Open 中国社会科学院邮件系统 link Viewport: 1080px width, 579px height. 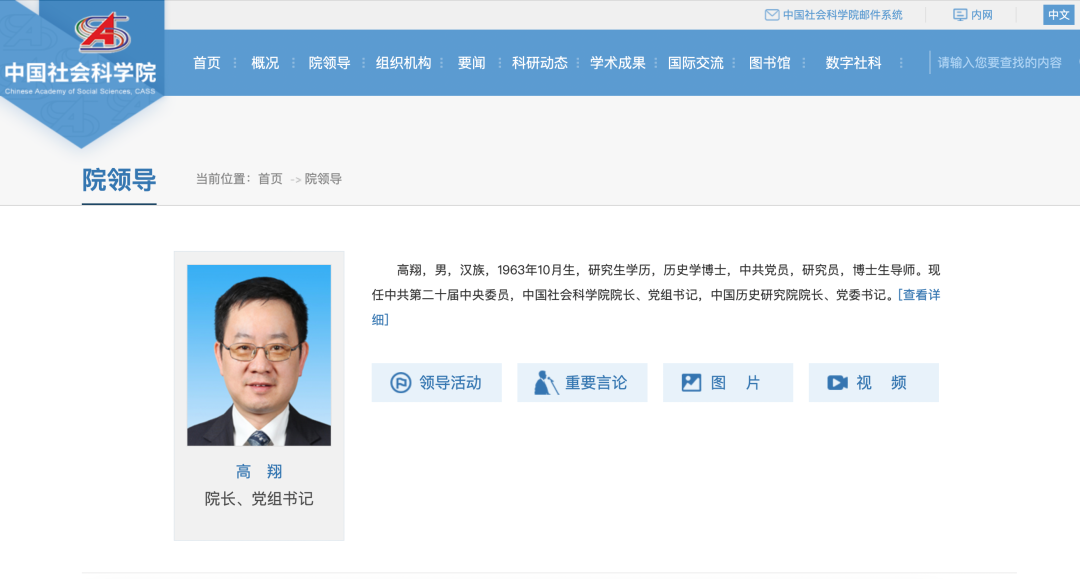coord(842,15)
